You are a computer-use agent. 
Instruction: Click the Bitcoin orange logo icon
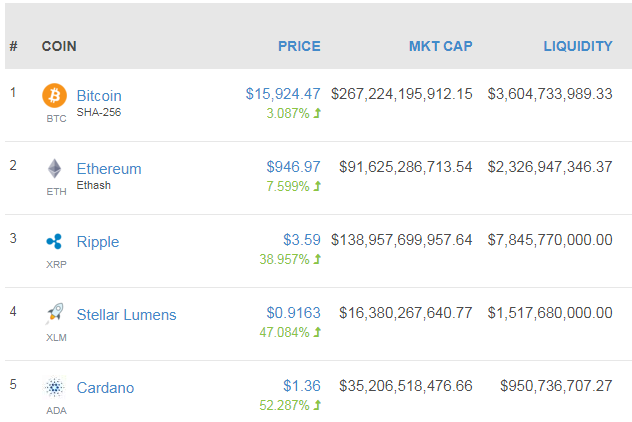pos(54,96)
